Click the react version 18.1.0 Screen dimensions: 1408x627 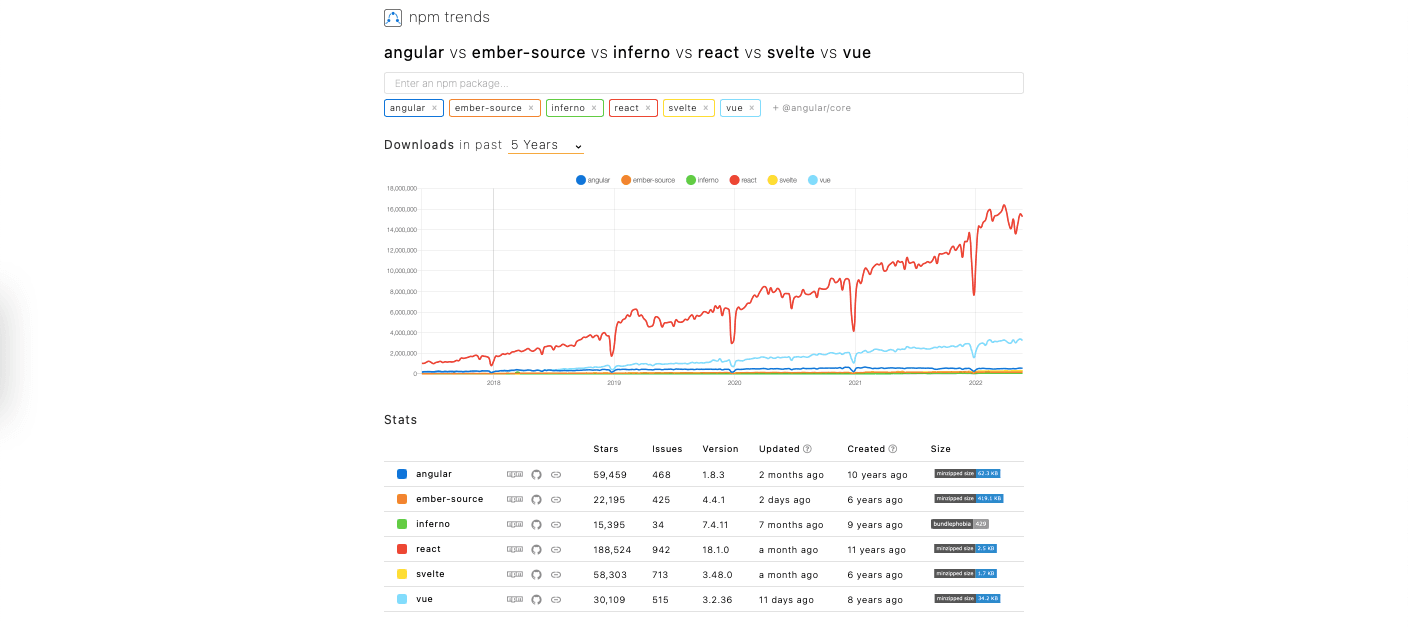click(x=717, y=550)
